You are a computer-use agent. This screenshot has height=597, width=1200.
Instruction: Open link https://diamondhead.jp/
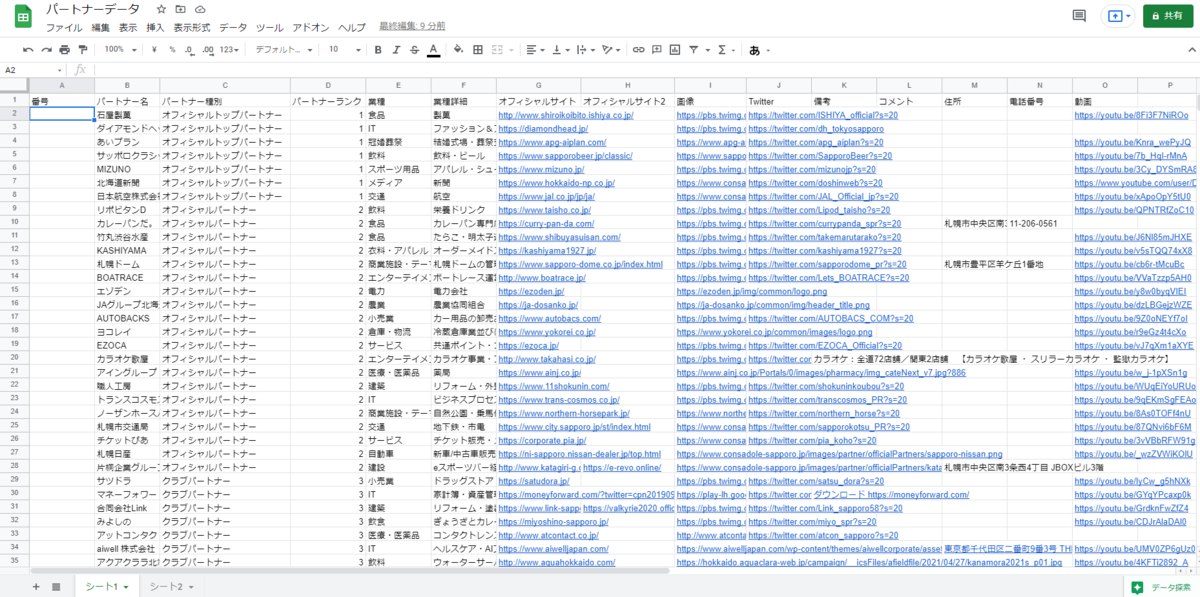point(543,129)
